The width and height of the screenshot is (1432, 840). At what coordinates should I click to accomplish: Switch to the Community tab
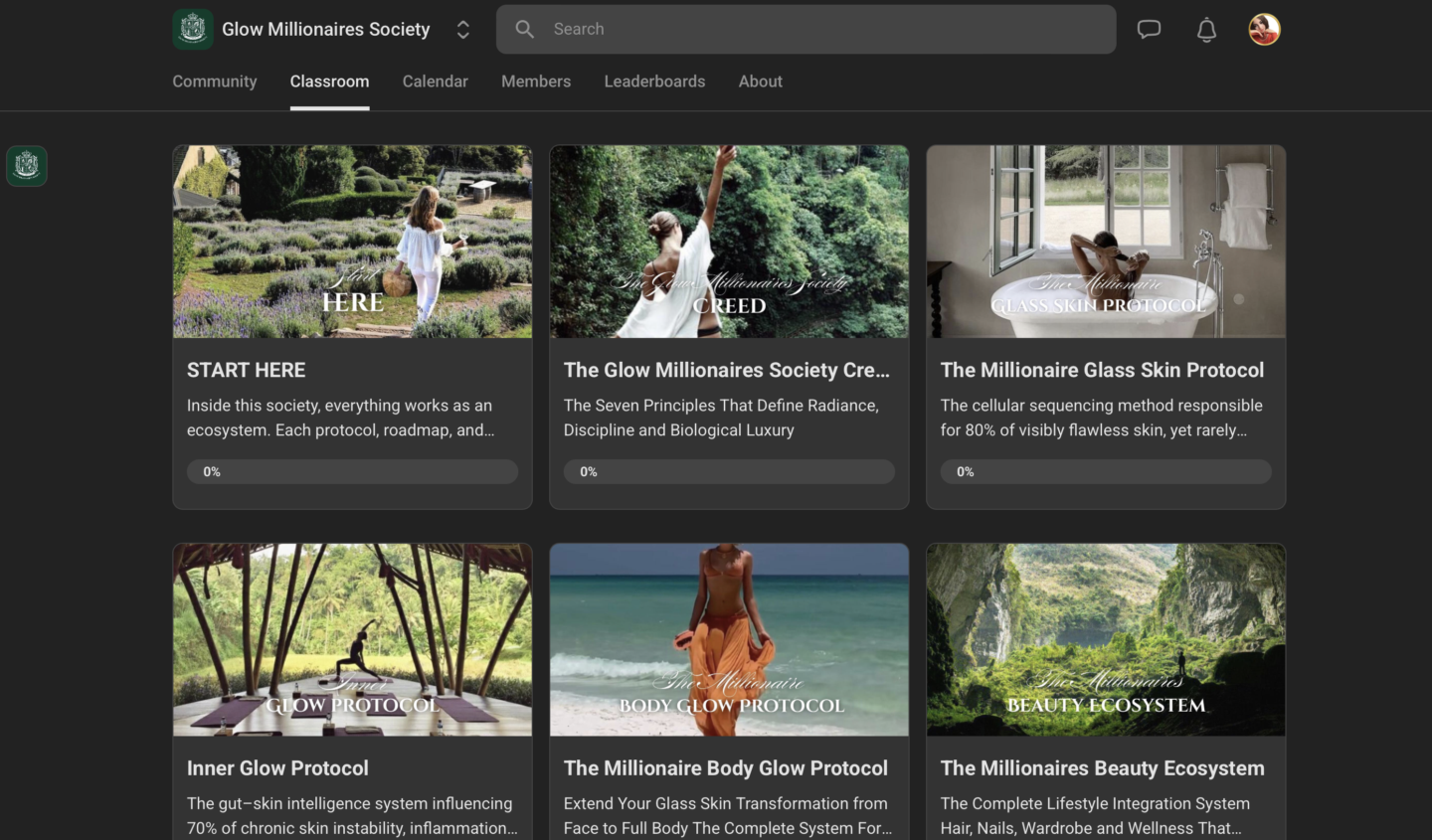click(215, 82)
